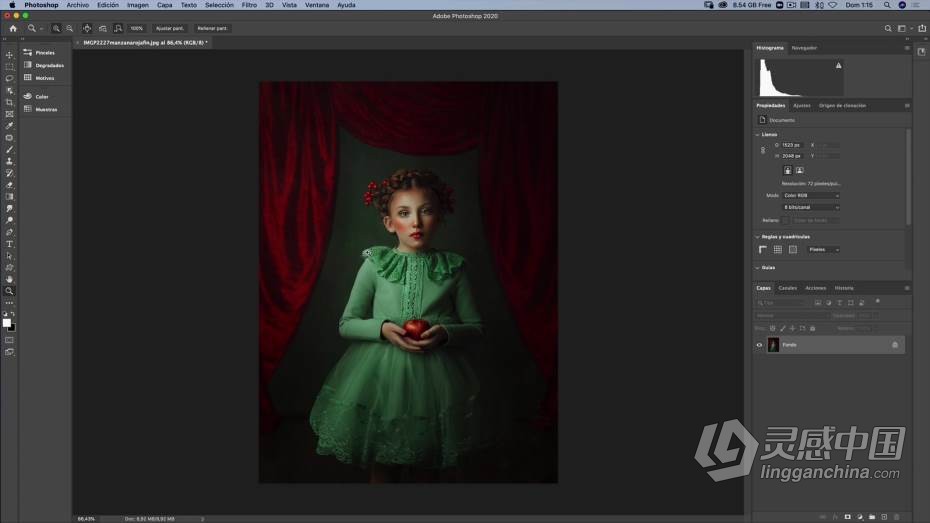Select the Eraser tool
This screenshot has height=523, width=930.
click(9, 185)
